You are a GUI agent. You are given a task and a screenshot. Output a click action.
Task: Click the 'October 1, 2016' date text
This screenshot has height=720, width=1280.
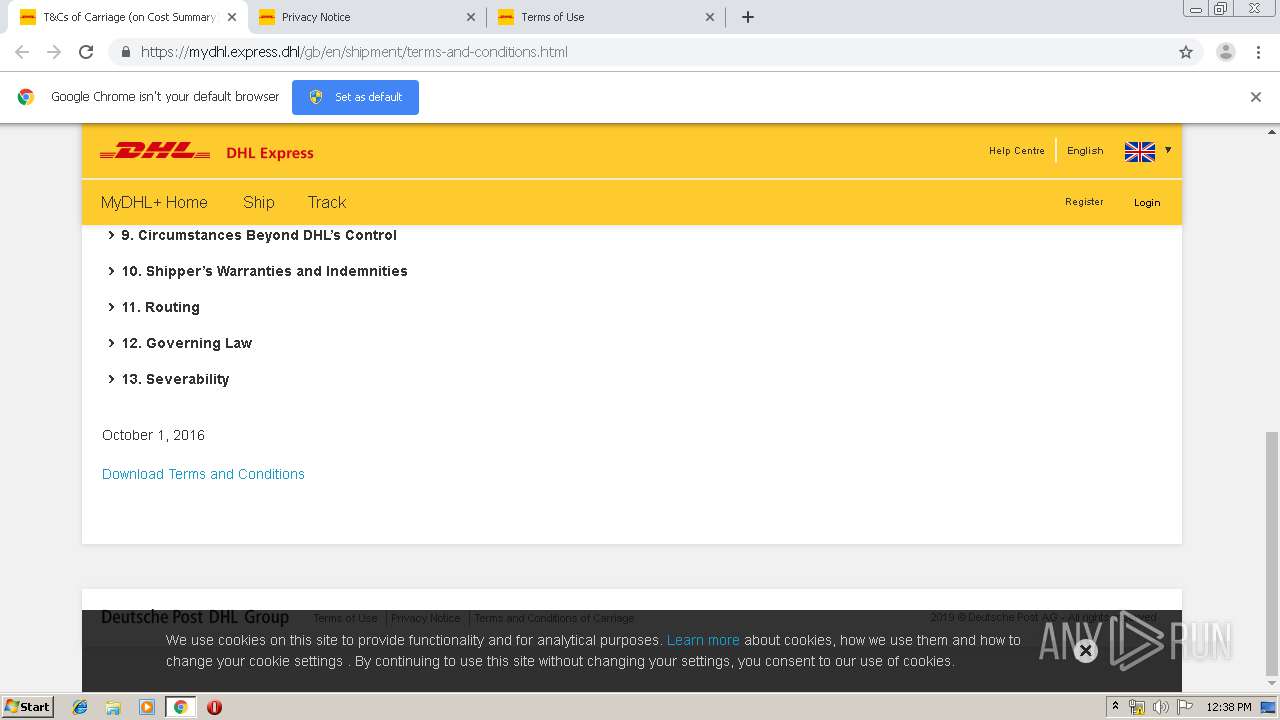pyautogui.click(x=153, y=435)
